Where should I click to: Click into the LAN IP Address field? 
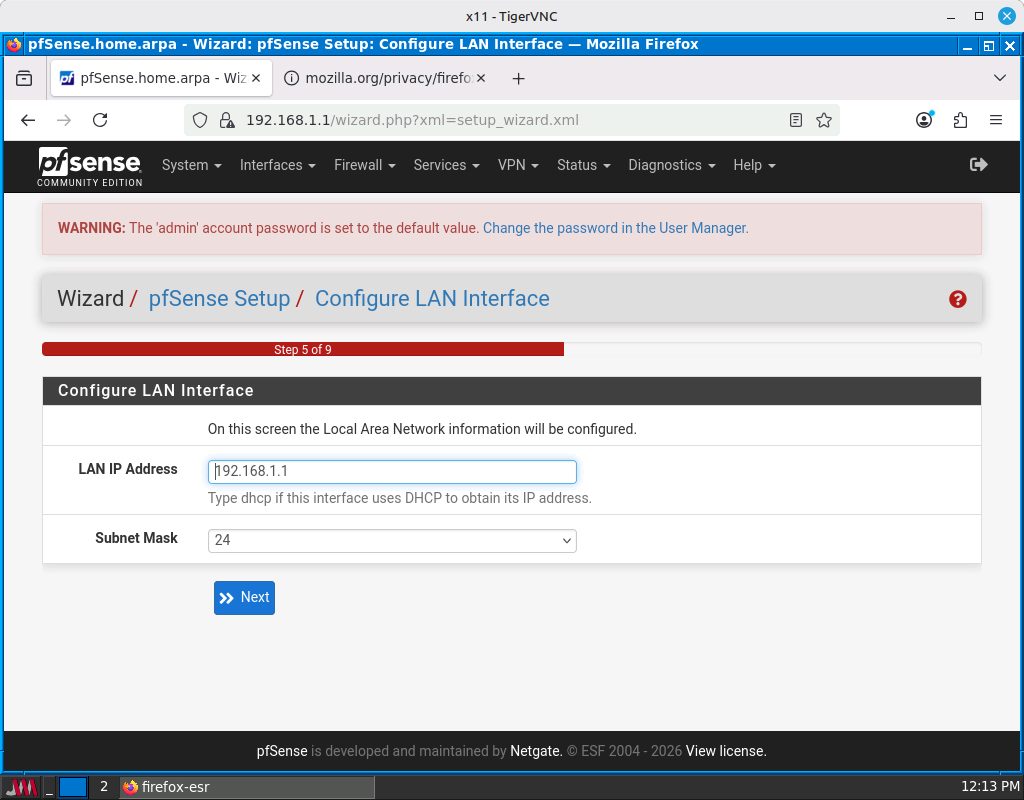pos(392,471)
